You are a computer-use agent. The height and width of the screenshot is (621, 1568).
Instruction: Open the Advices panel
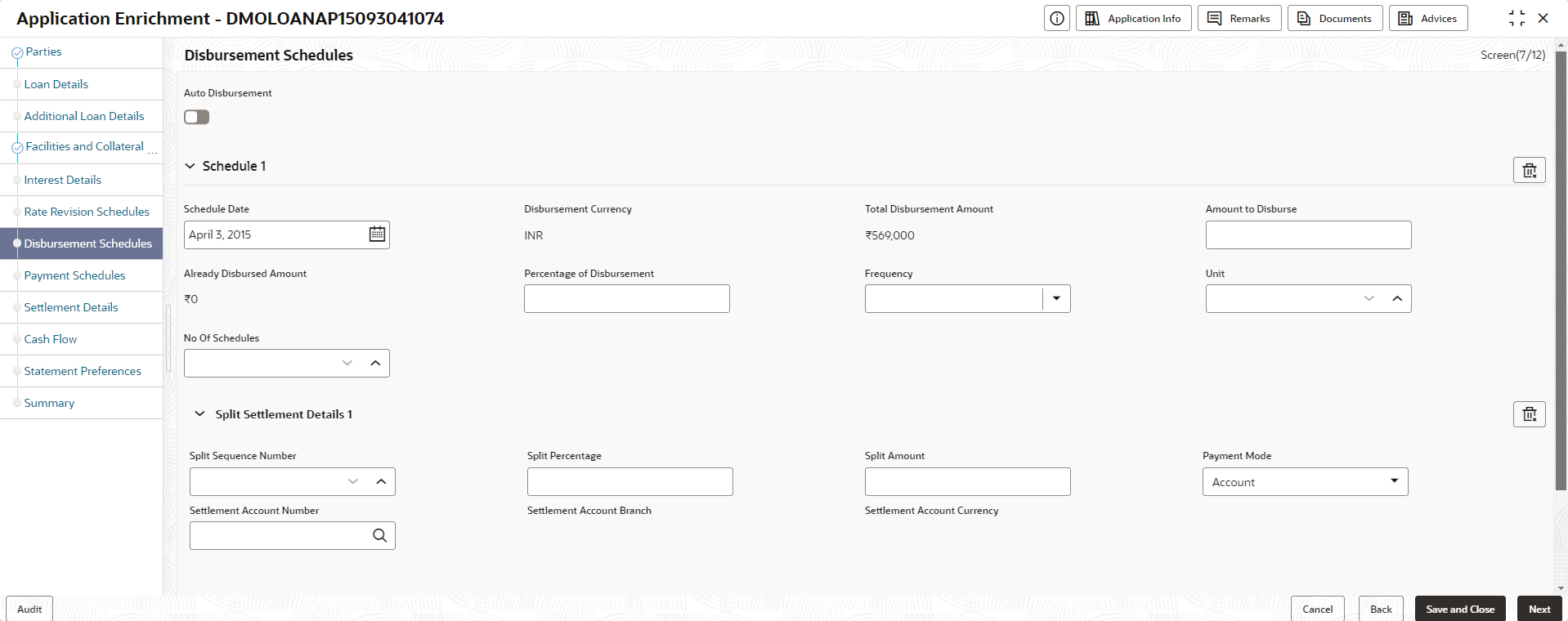pyautogui.click(x=1427, y=18)
